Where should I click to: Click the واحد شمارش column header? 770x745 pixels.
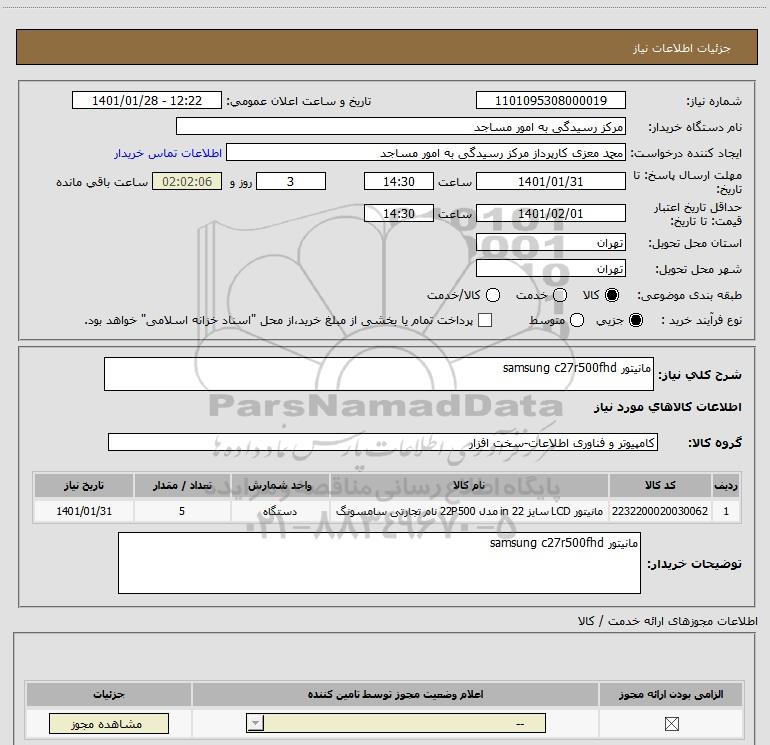(x=280, y=486)
